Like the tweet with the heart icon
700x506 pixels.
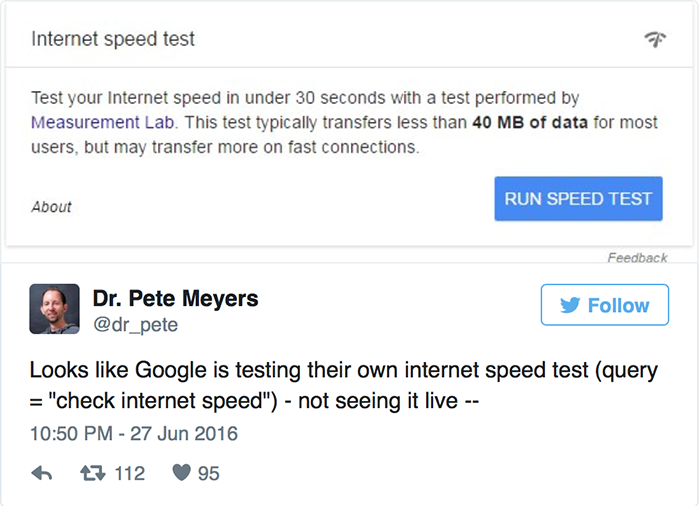coord(181,473)
